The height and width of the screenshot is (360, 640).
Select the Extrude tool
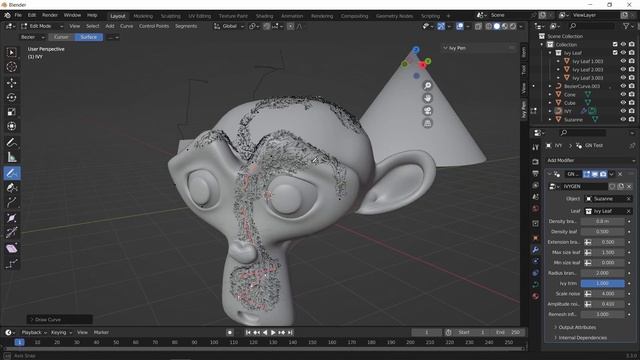pos(11,202)
